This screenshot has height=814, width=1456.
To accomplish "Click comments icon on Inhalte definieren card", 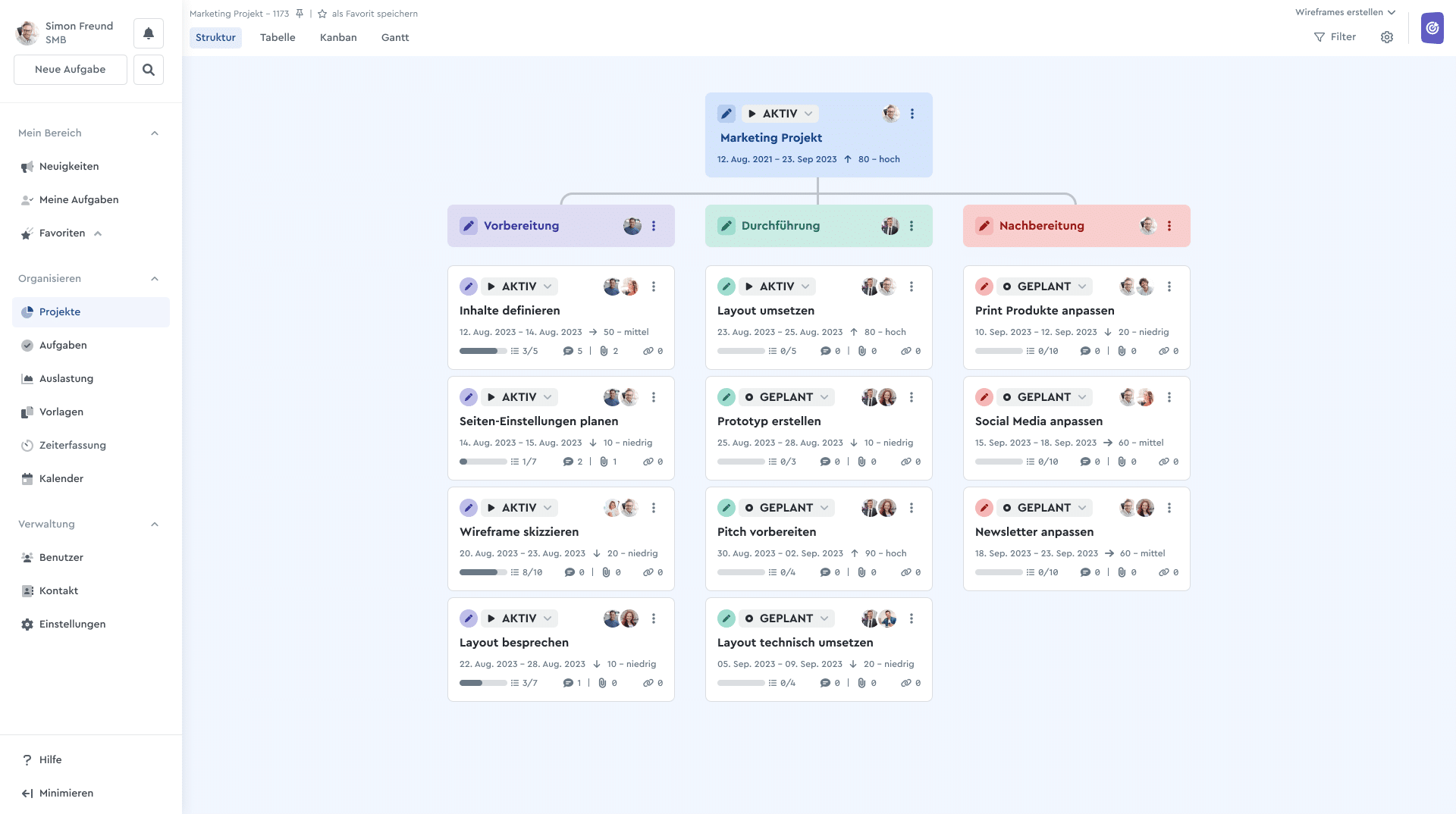I will [x=568, y=352].
